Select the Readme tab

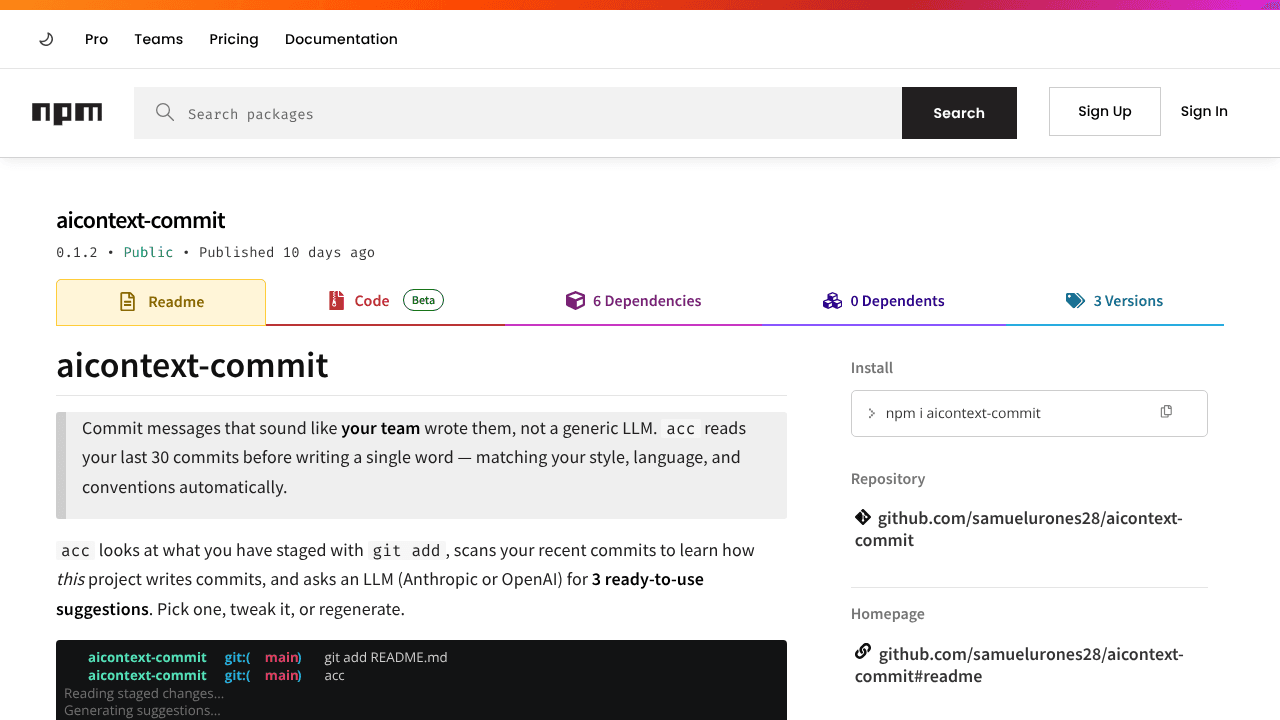[x=161, y=302]
